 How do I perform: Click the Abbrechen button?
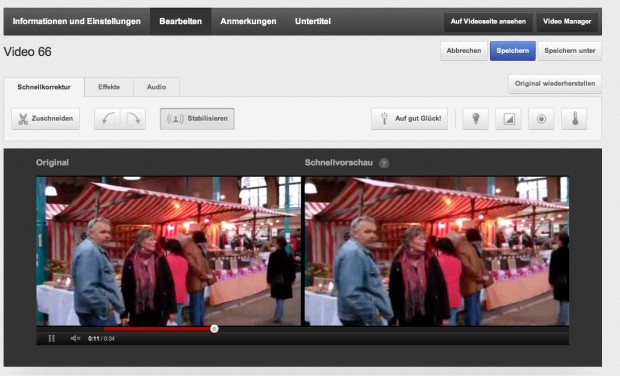(464, 51)
